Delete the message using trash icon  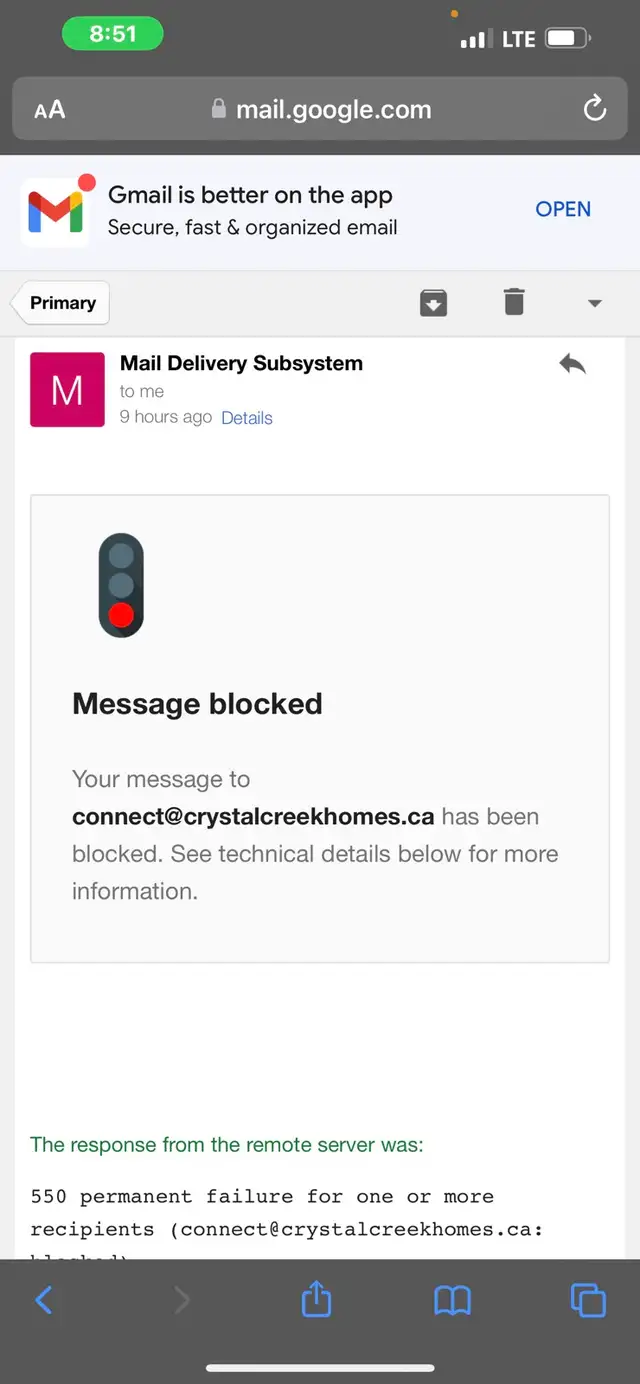tap(514, 302)
